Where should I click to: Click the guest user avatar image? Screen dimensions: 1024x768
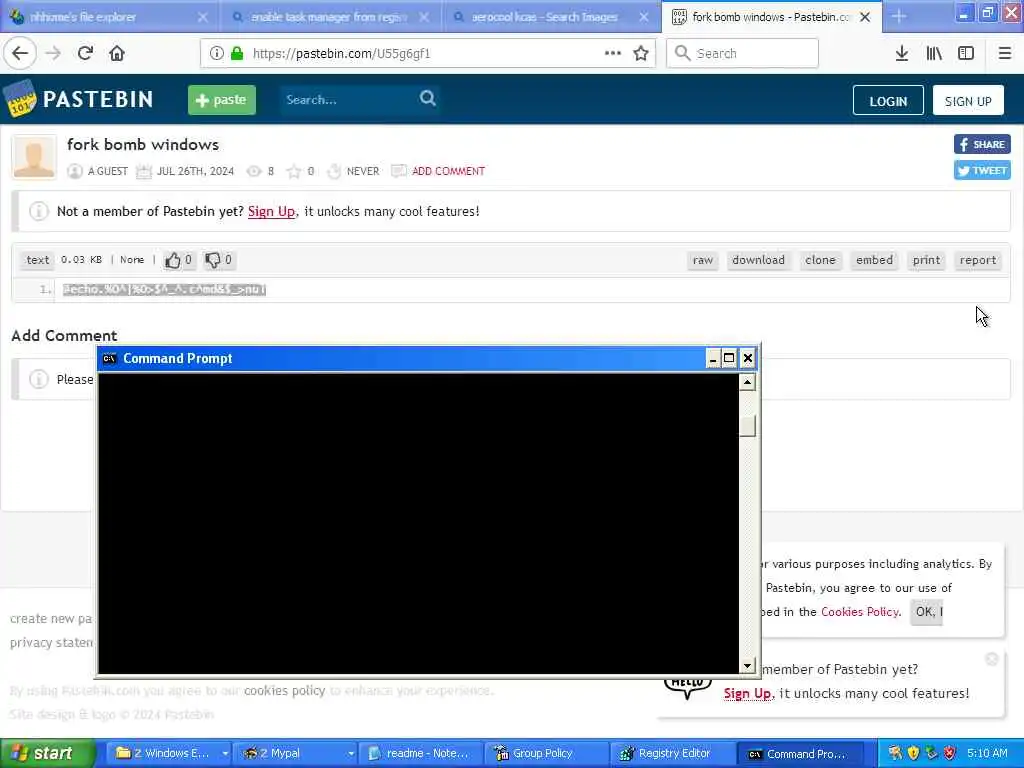34,157
